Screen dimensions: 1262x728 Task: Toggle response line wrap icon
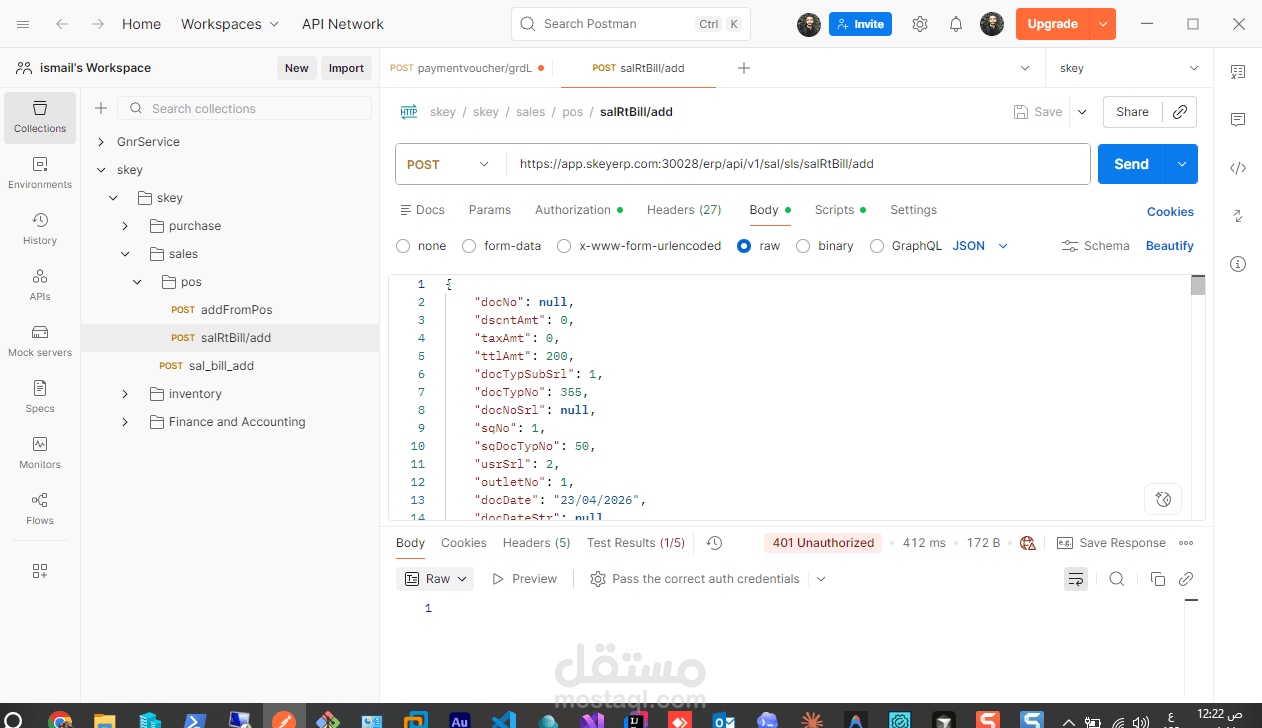(x=1076, y=579)
